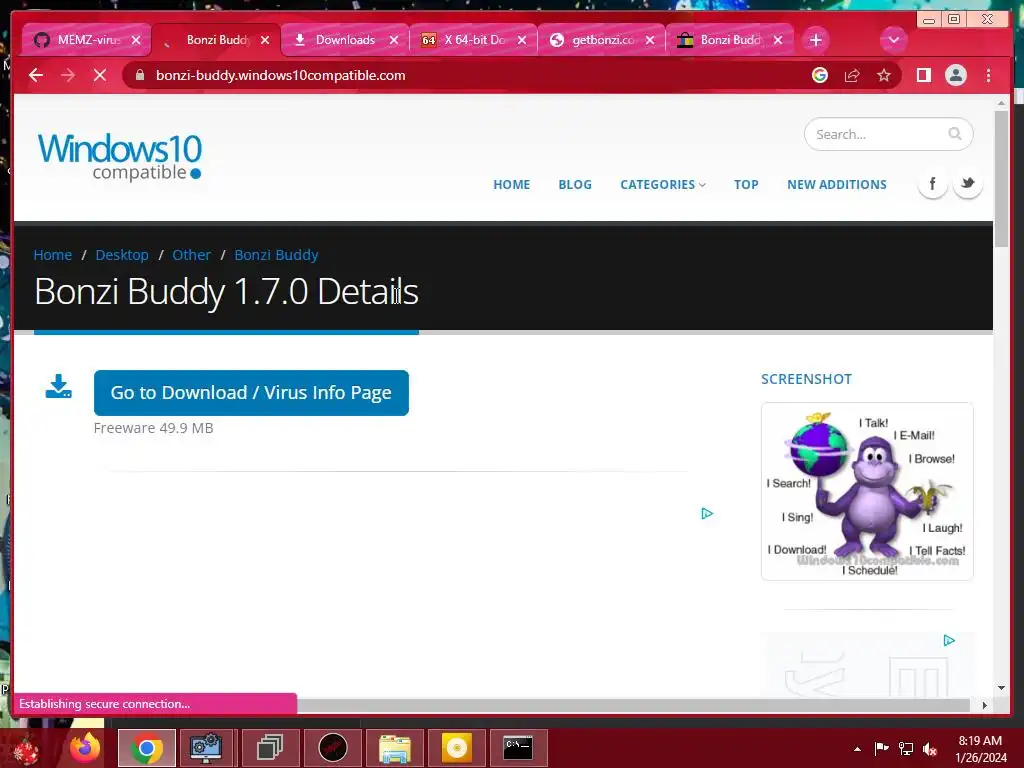Open the NEW ADDITIONS page
1024x768 pixels.
(837, 185)
